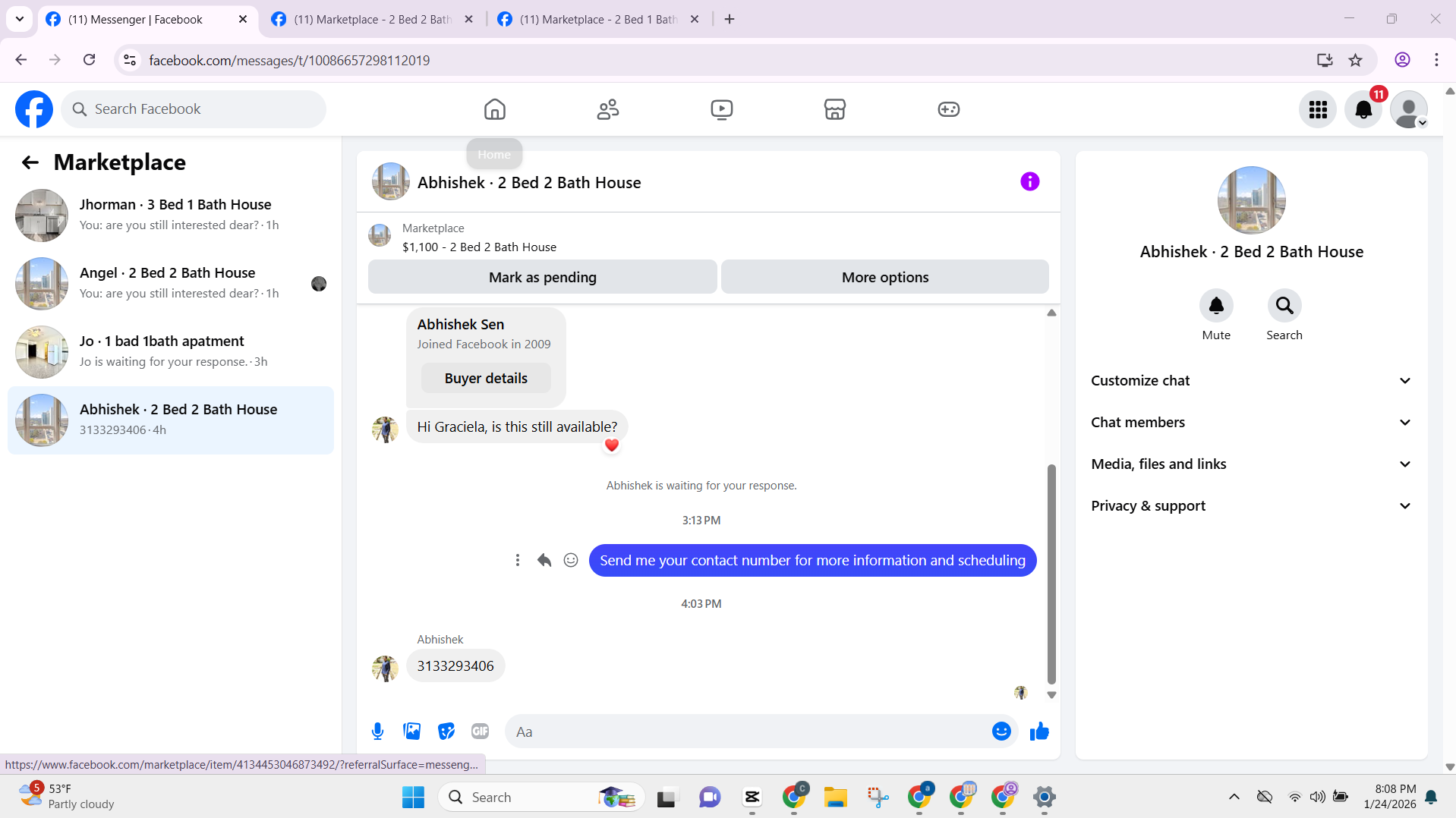Click the chat scroll down arrow
The image size is (1456, 818).
coord(1051,695)
